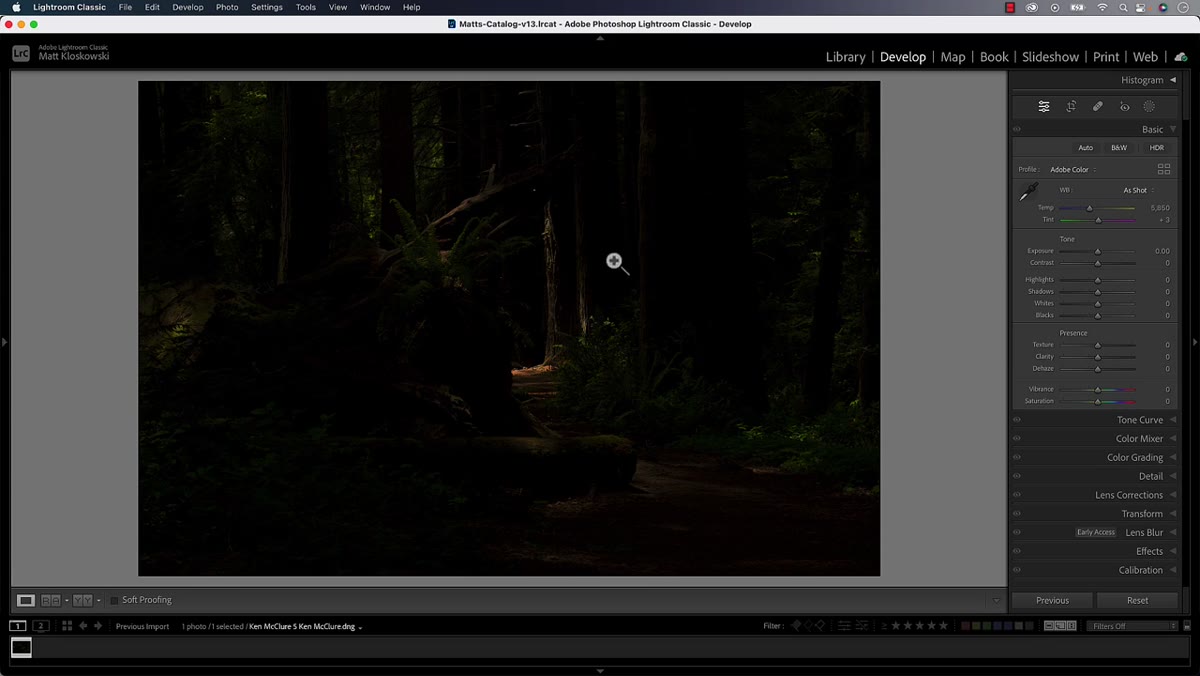Select the Loupe view mode icon

pyautogui.click(x=26, y=600)
